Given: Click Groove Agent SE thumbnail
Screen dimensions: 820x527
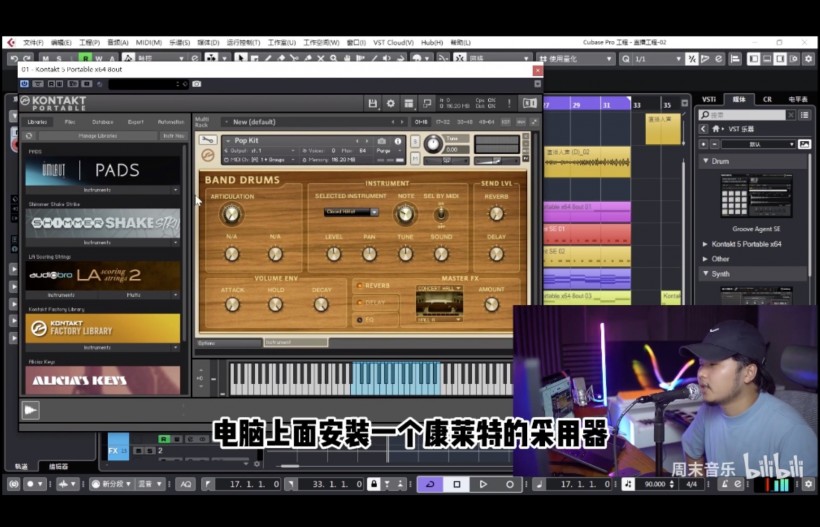Looking at the screenshot, I should [x=756, y=196].
